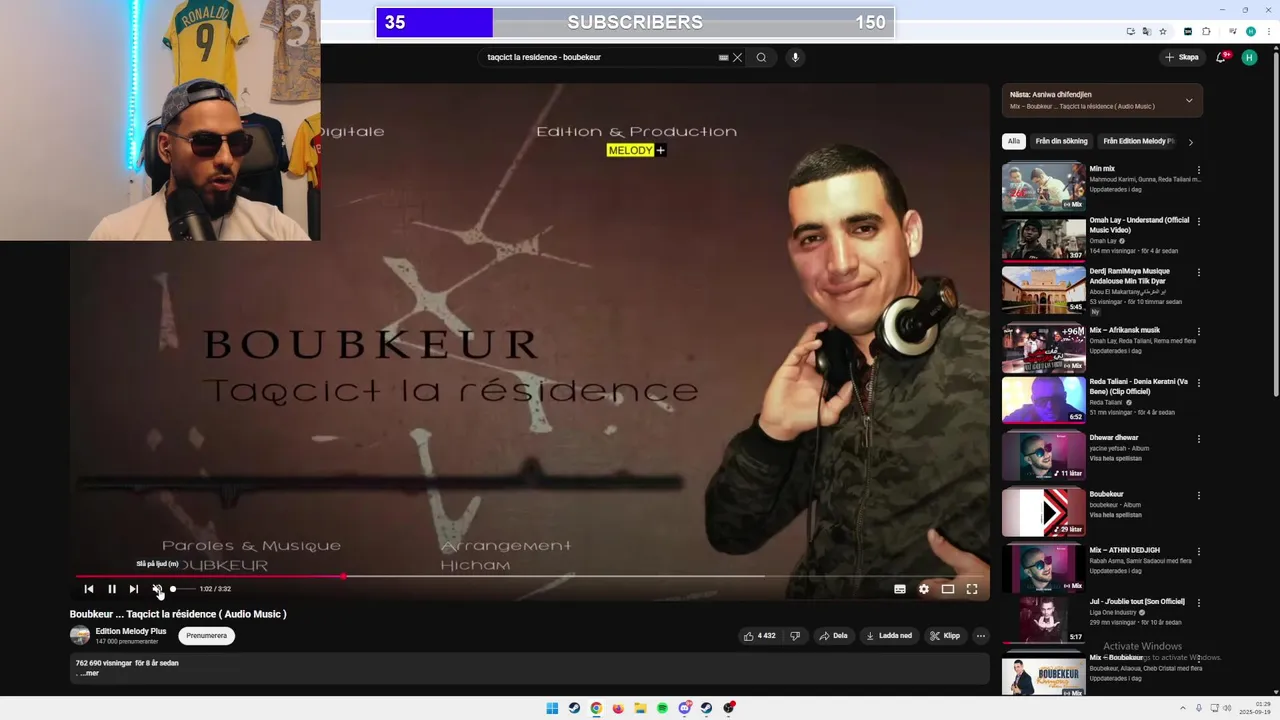Select the Från din sökning chip
This screenshot has width=1280, height=720.
pyautogui.click(x=1061, y=142)
